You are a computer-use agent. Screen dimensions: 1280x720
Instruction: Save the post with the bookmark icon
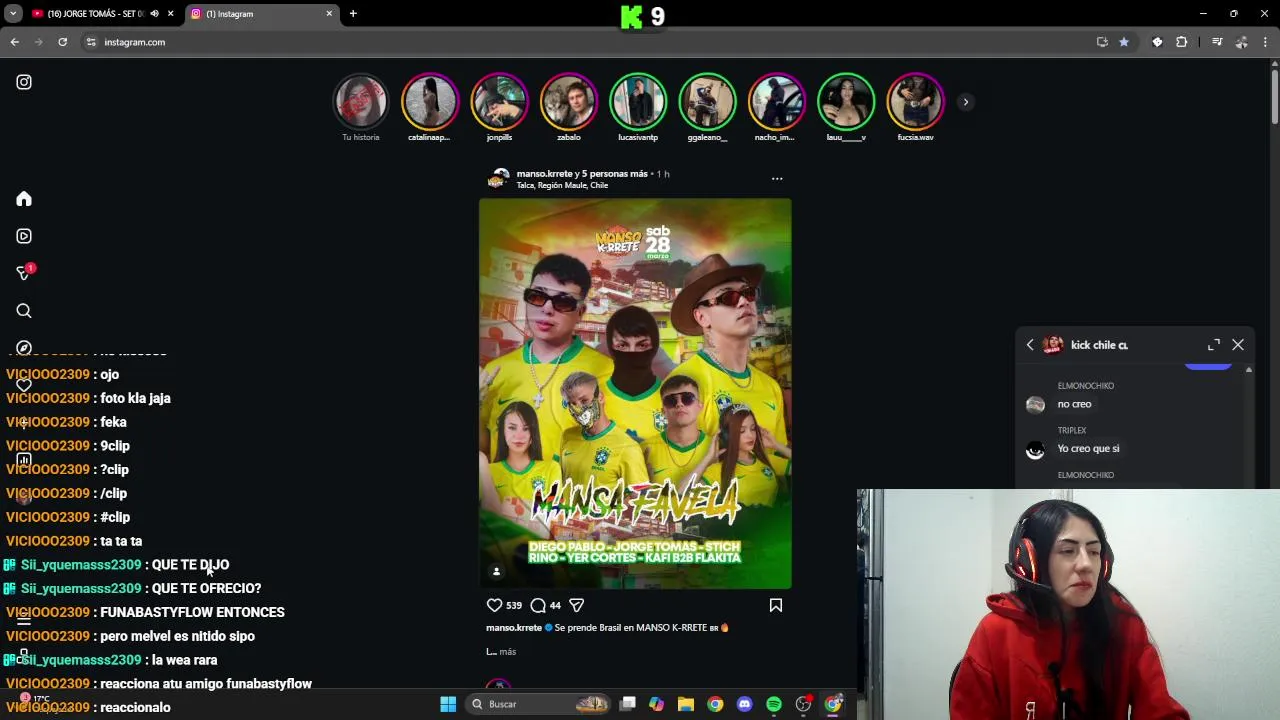[776, 605]
